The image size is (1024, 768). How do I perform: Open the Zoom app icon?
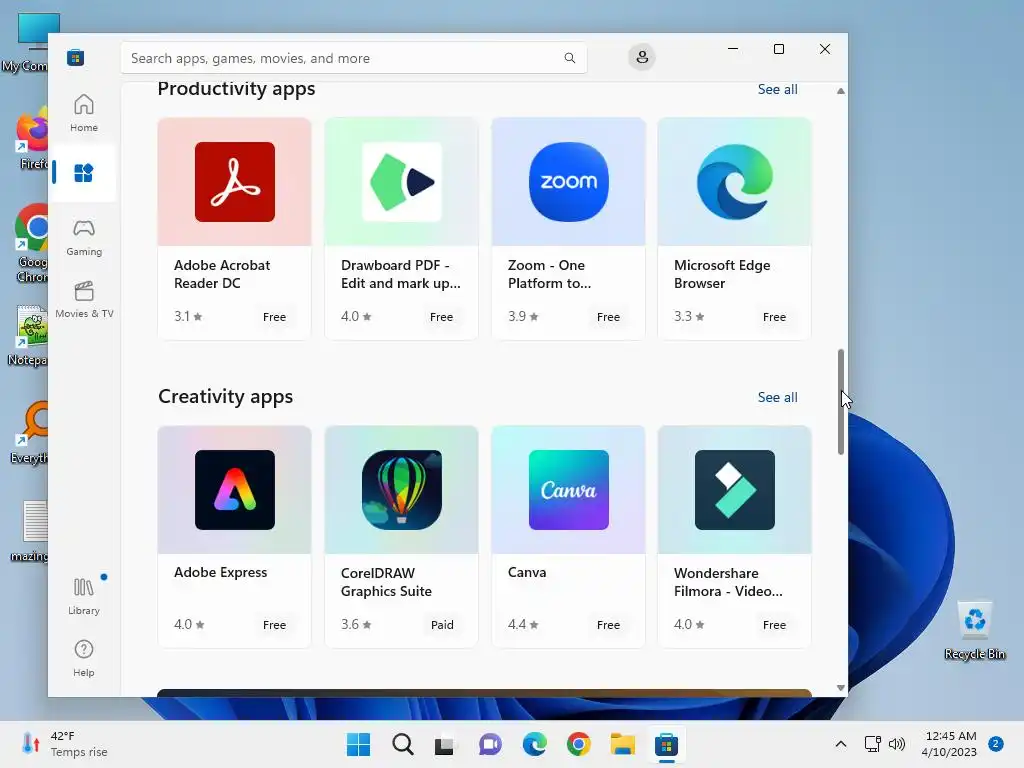(x=568, y=182)
